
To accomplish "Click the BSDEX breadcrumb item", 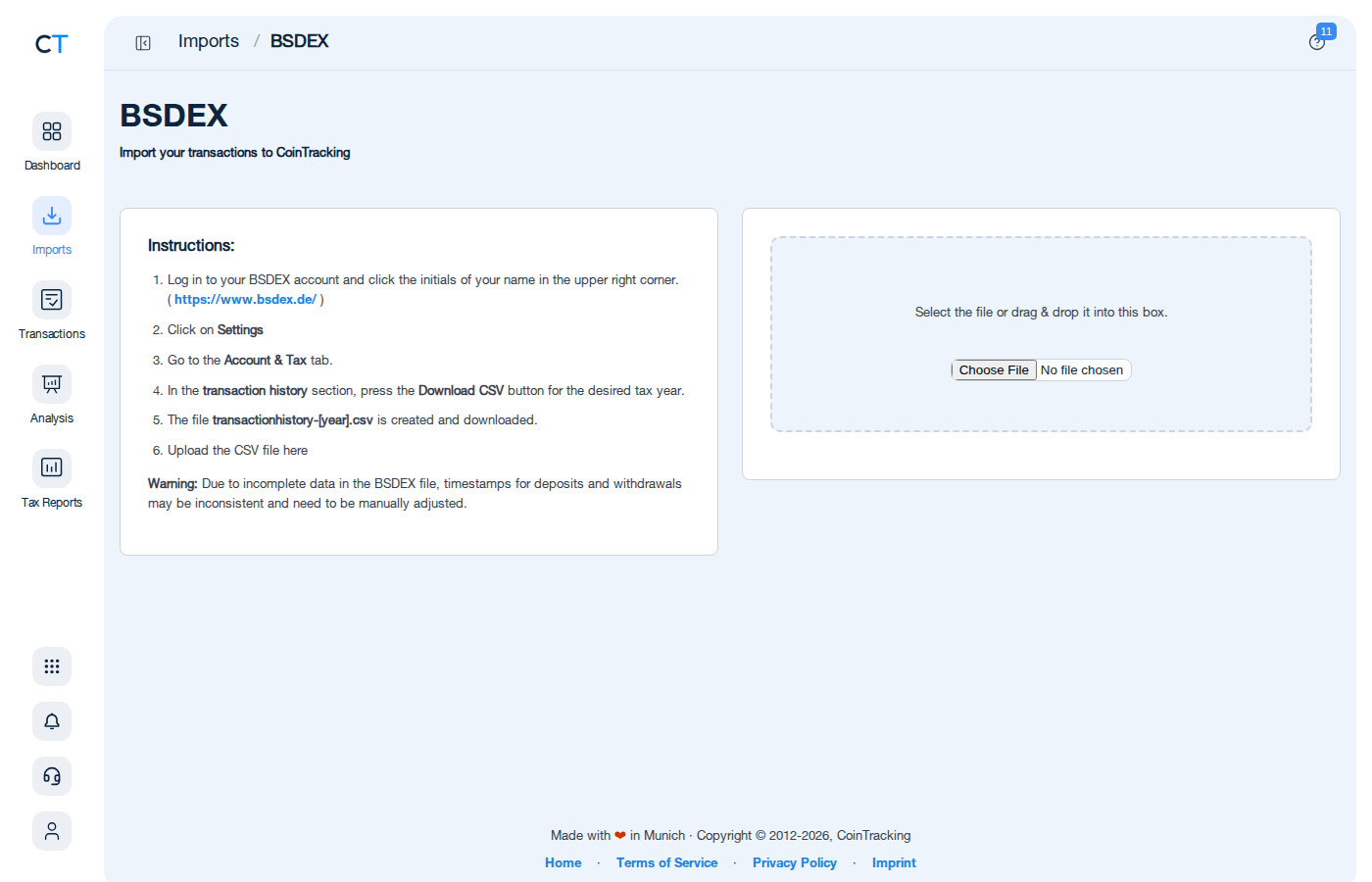I will pos(299,41).
